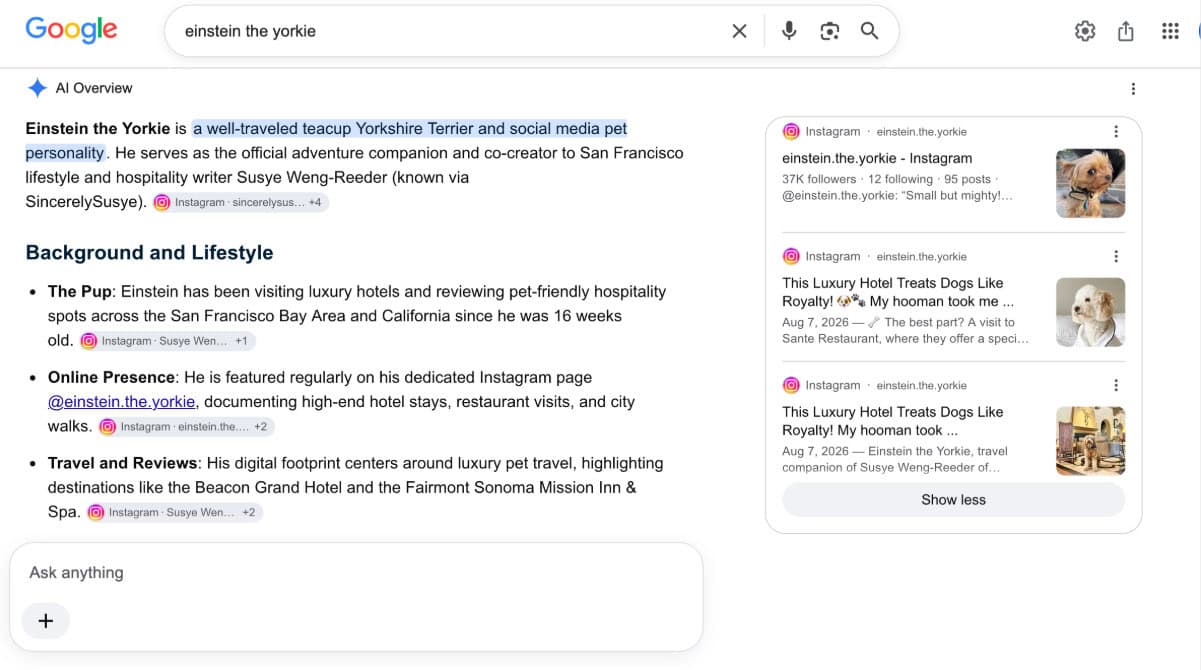
Task: Click the bold text Online Presence
Action: point(112,378)
